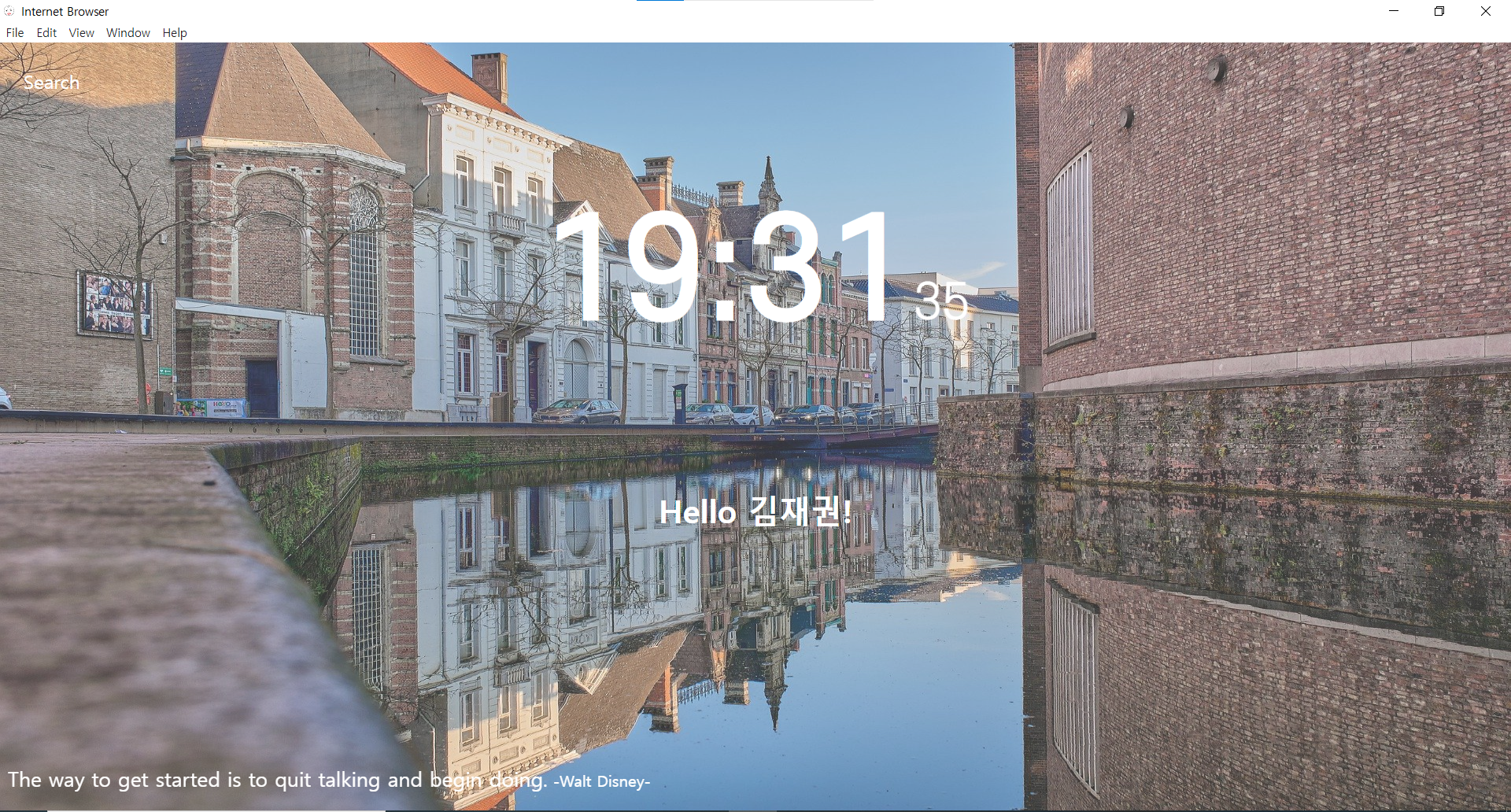
Task: Close the Internet Browser window
Action: click(x=1486, y=11)
